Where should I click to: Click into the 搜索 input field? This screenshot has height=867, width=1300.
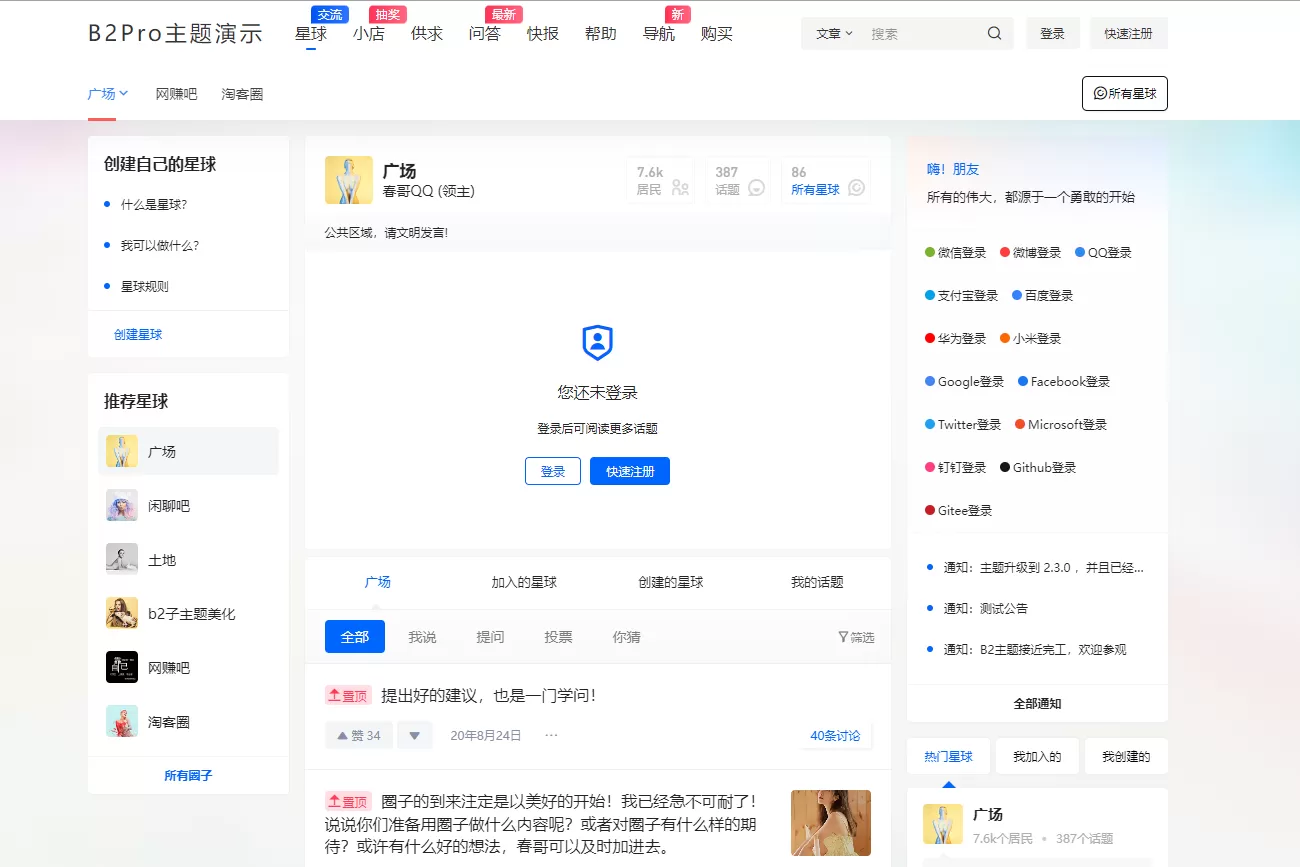920,33
